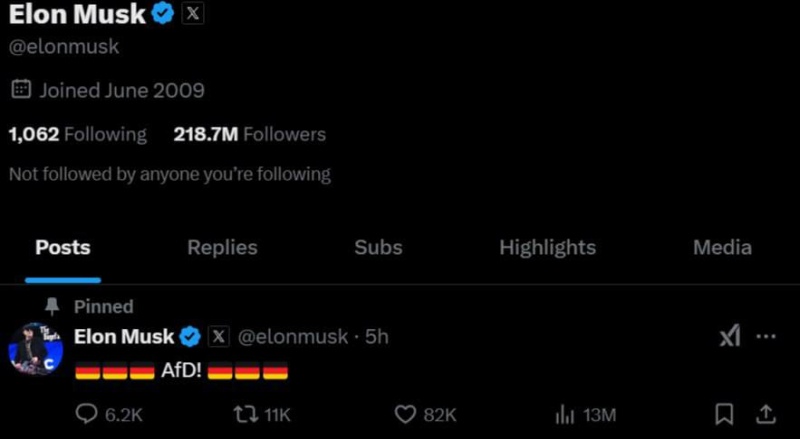Bookmark the pinned post
Image resolution: width=800 pixels, height=439 pixels.
pos(726,414)
